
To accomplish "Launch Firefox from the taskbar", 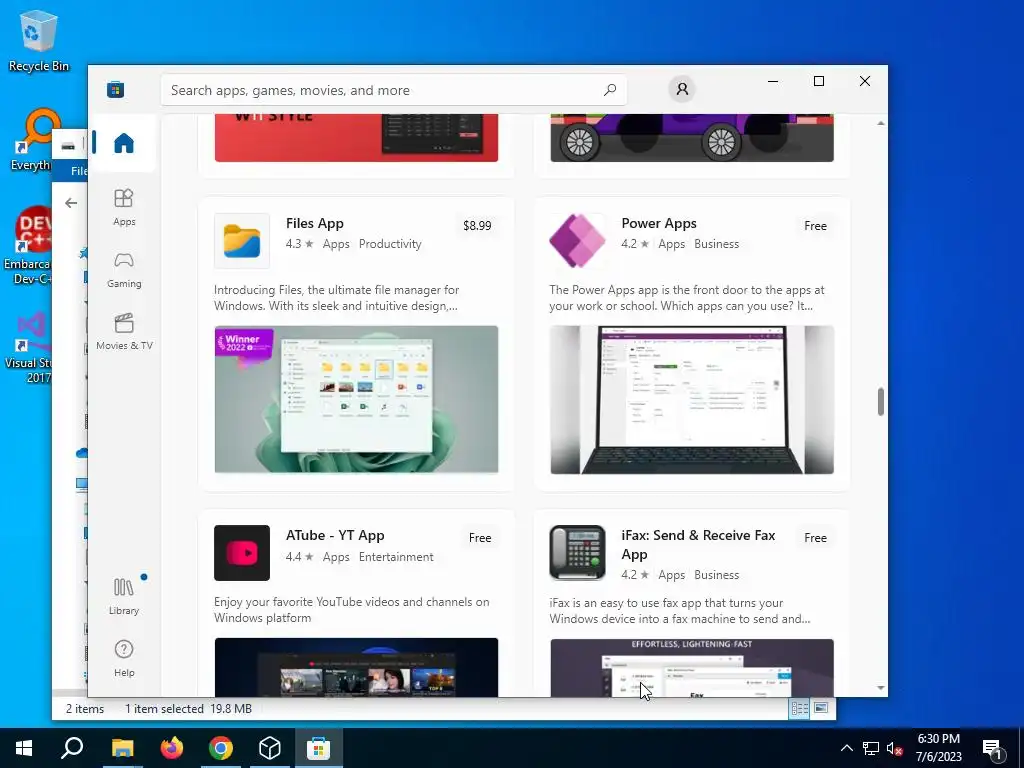I will 172,748.
